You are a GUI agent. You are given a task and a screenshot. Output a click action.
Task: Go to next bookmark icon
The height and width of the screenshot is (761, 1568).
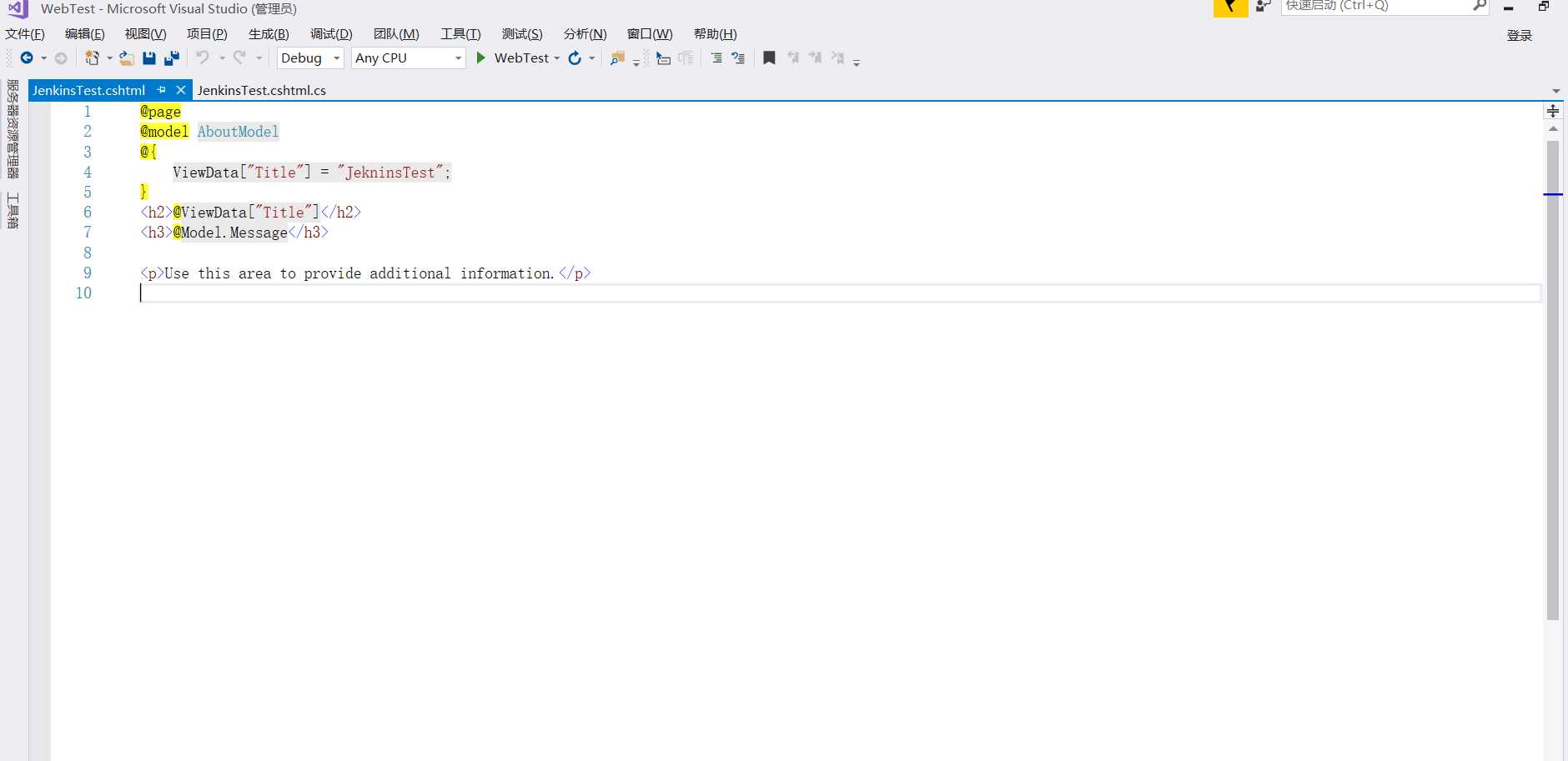click(815, 58)
